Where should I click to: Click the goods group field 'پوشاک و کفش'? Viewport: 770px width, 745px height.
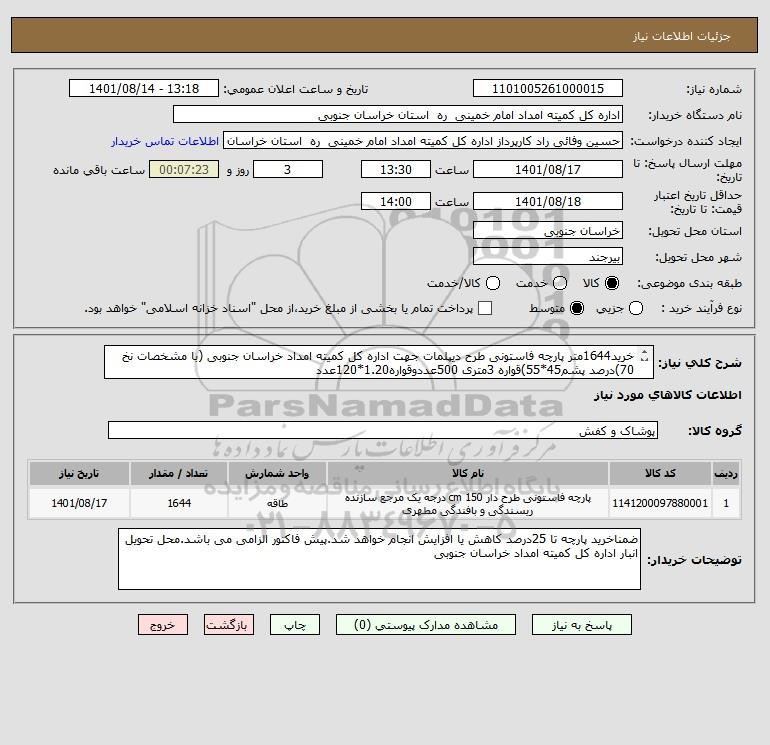[383, 431]
